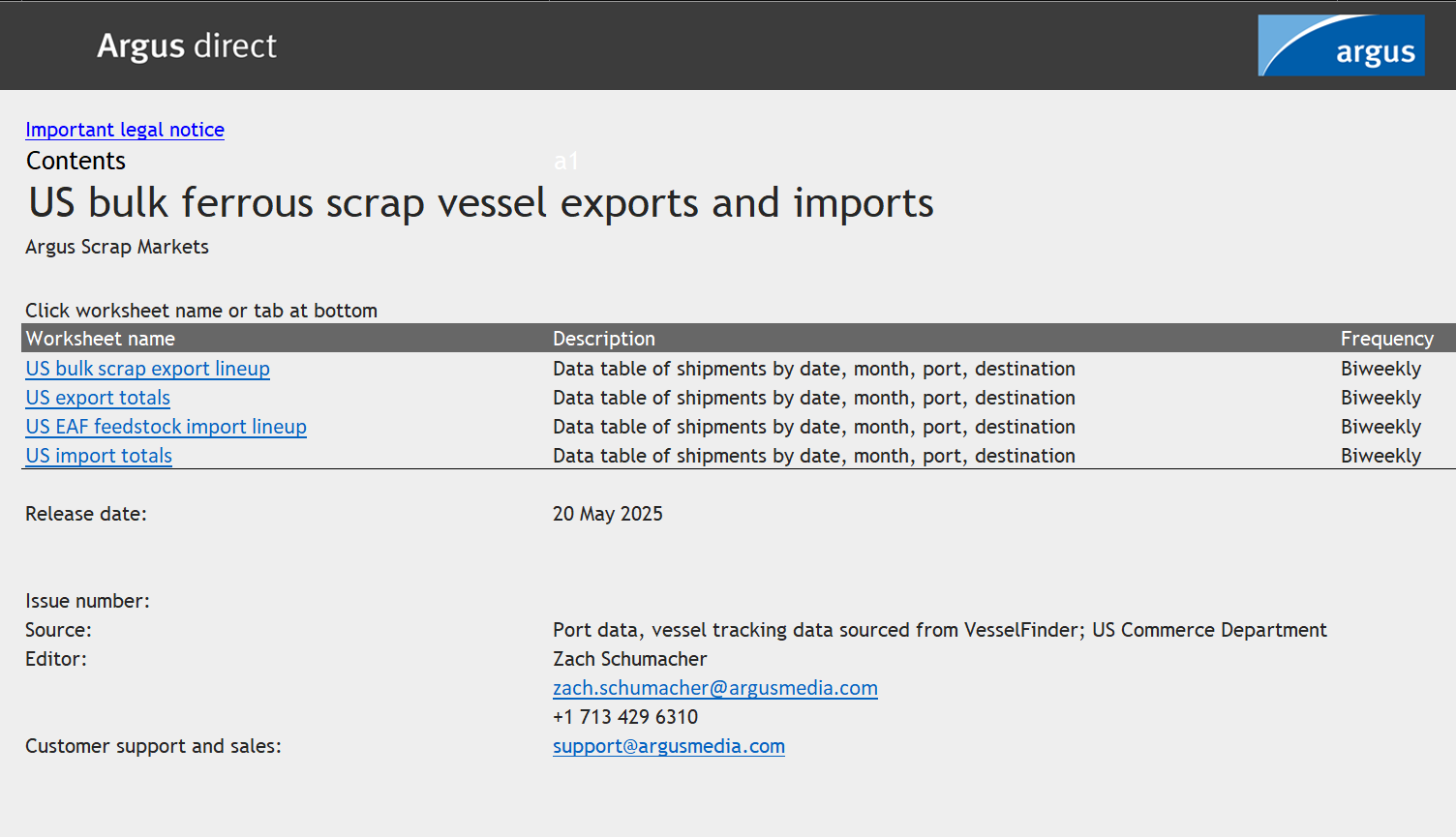Select the editor phone number cell
The width and height of the screenshot is (1456, 837).
[625, 717]
